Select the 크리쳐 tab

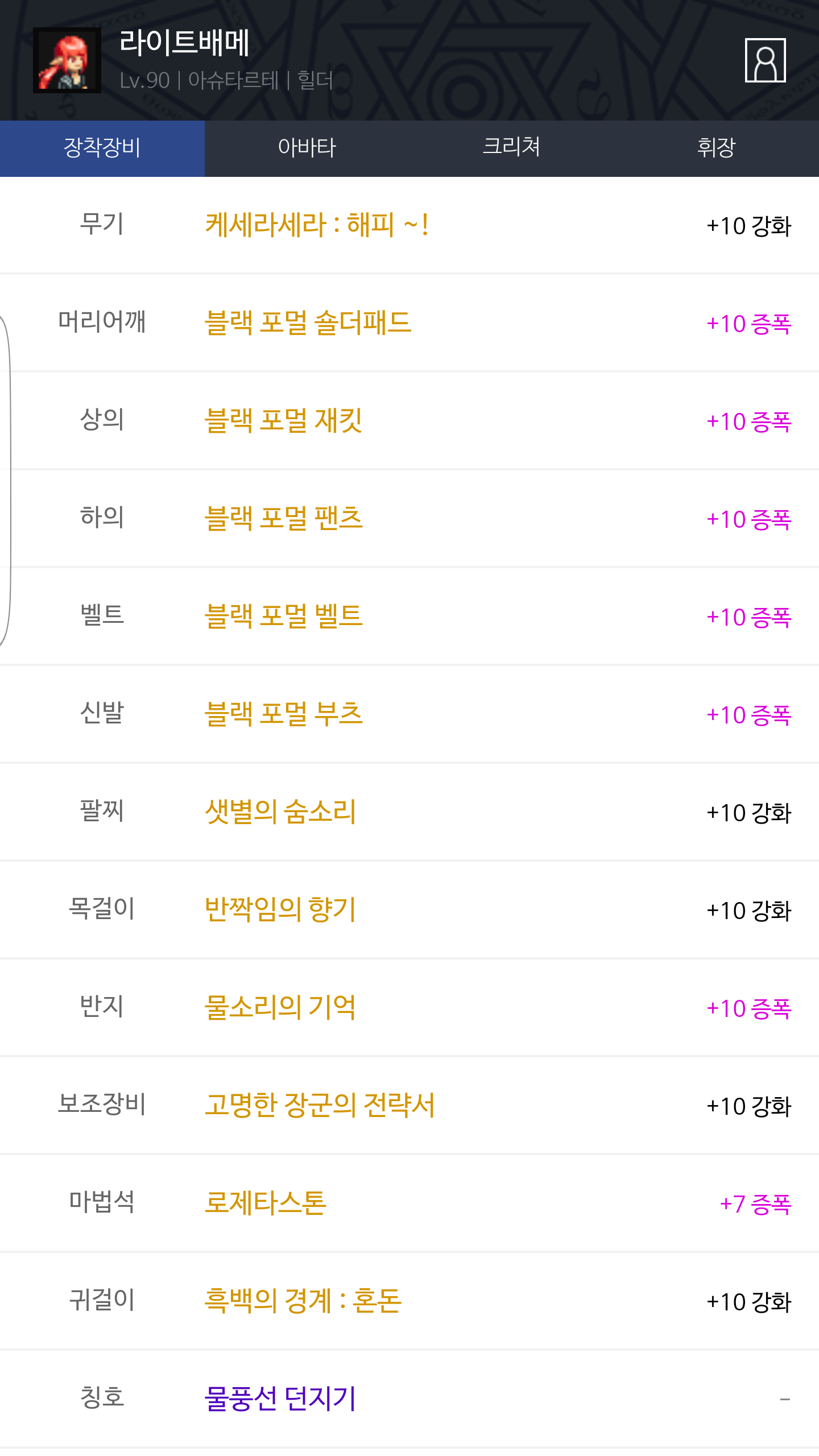(x=511, y=148)
